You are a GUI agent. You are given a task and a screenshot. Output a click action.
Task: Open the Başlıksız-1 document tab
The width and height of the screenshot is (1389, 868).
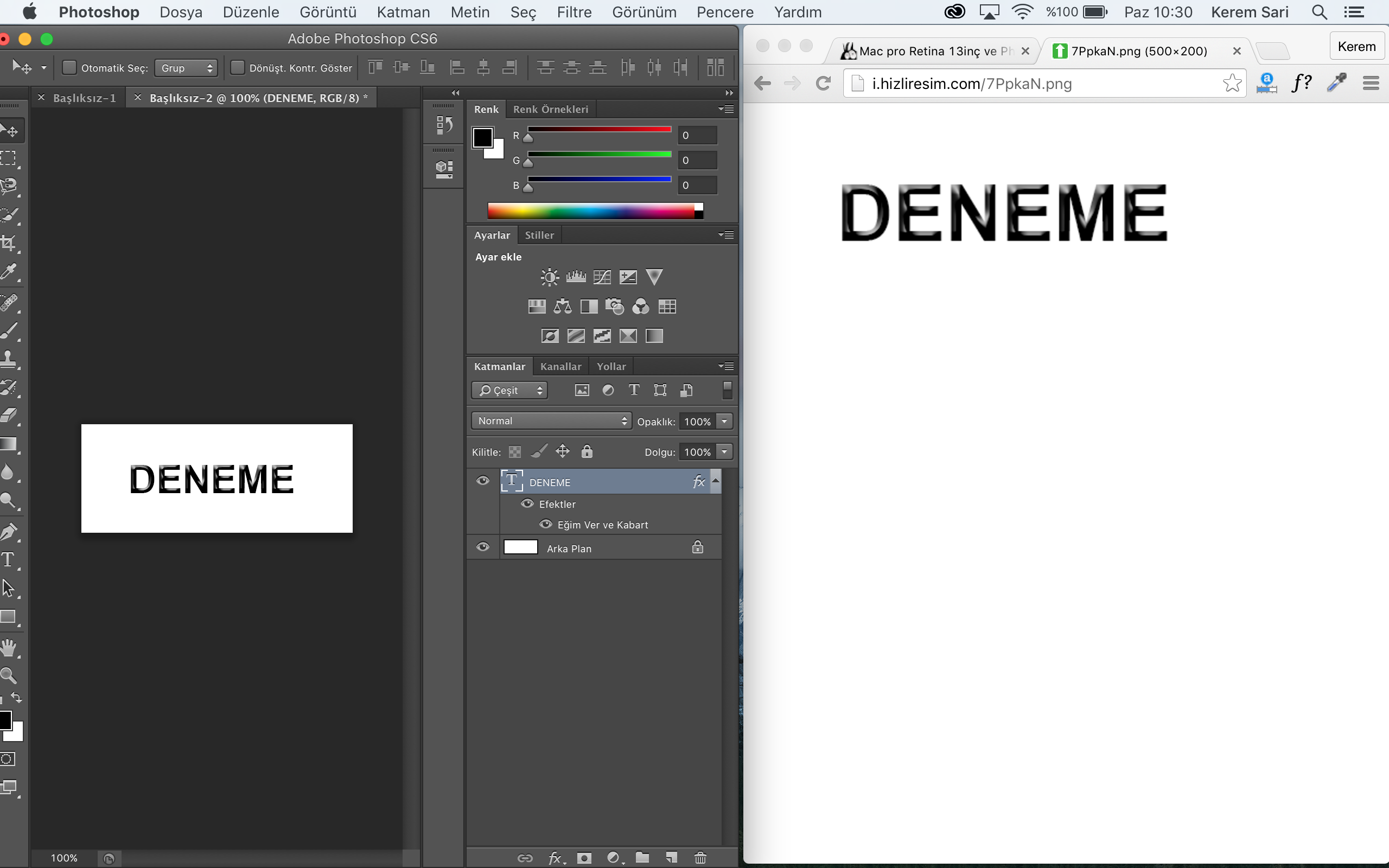[x=85, y=98]
